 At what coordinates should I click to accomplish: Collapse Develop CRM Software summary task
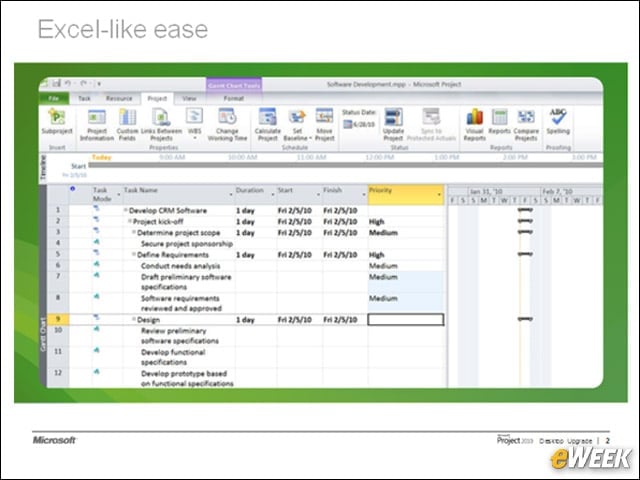click(x=126, y=210)
